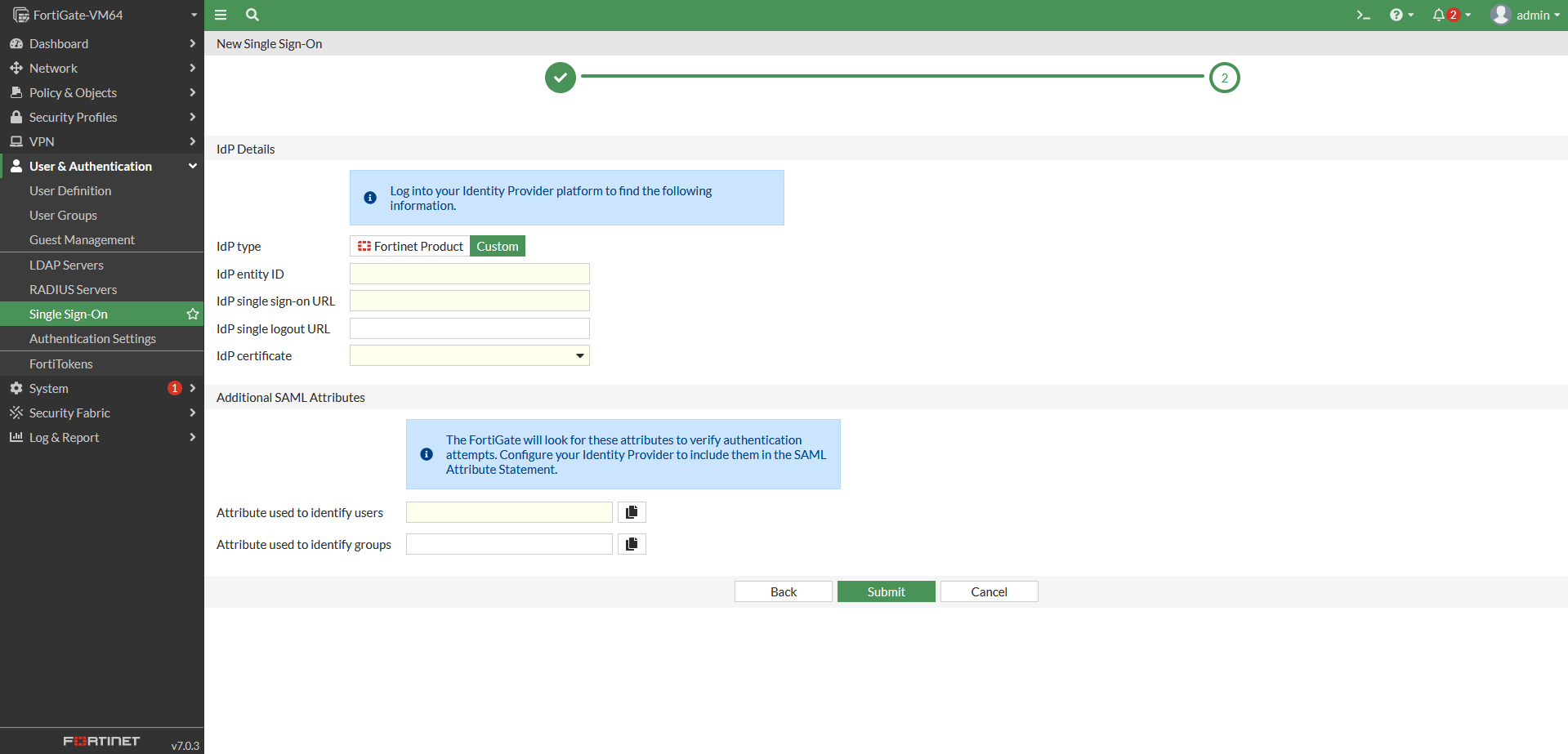Click step 2 circle in progress bar
1568x754 pixels.
[1224, 78]
